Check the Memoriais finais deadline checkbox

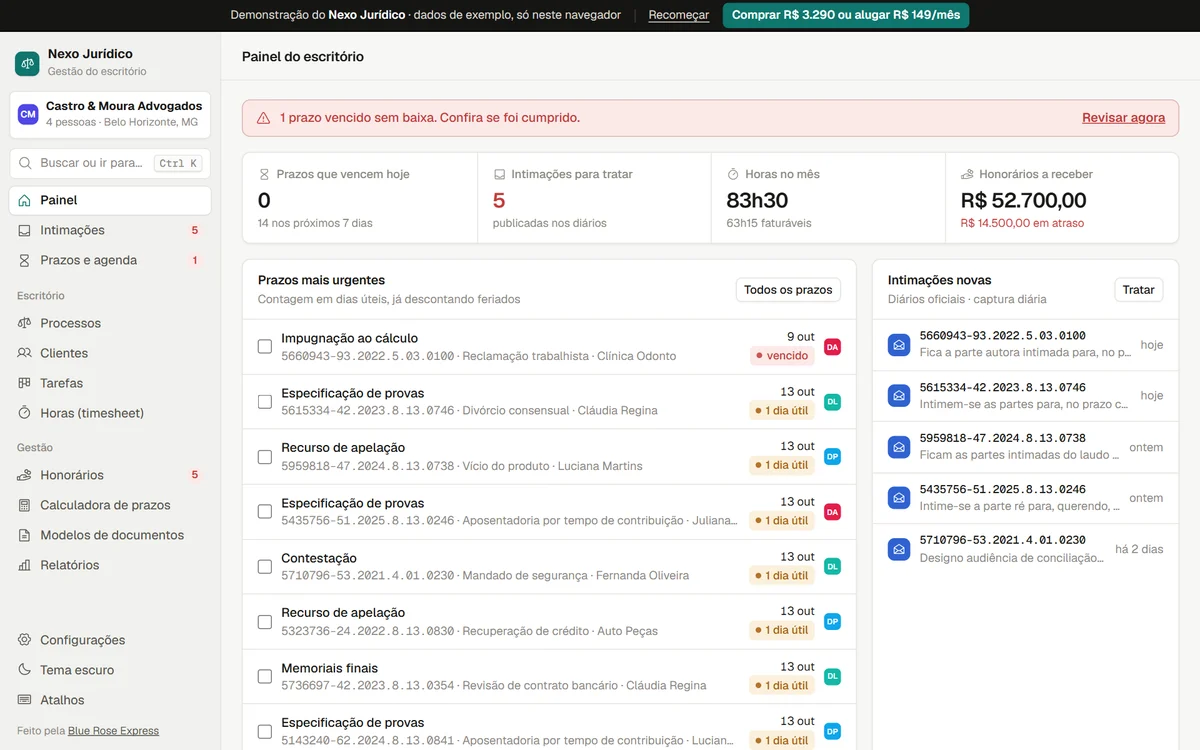pos(265,677)
